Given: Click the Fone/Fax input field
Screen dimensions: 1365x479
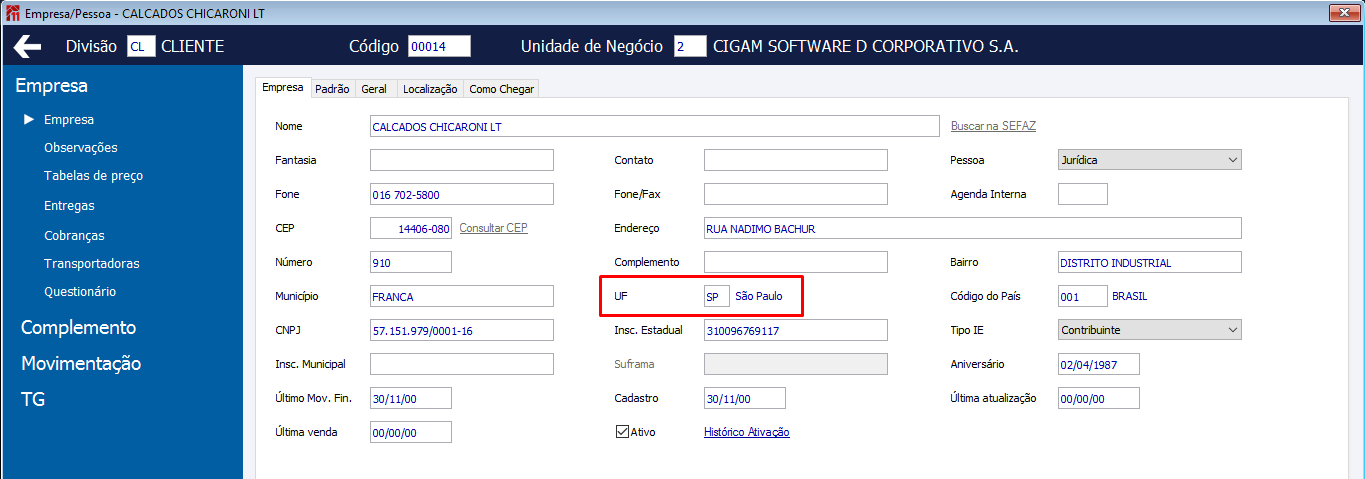Looking at the screenshot, I should [x=795, y=194].
